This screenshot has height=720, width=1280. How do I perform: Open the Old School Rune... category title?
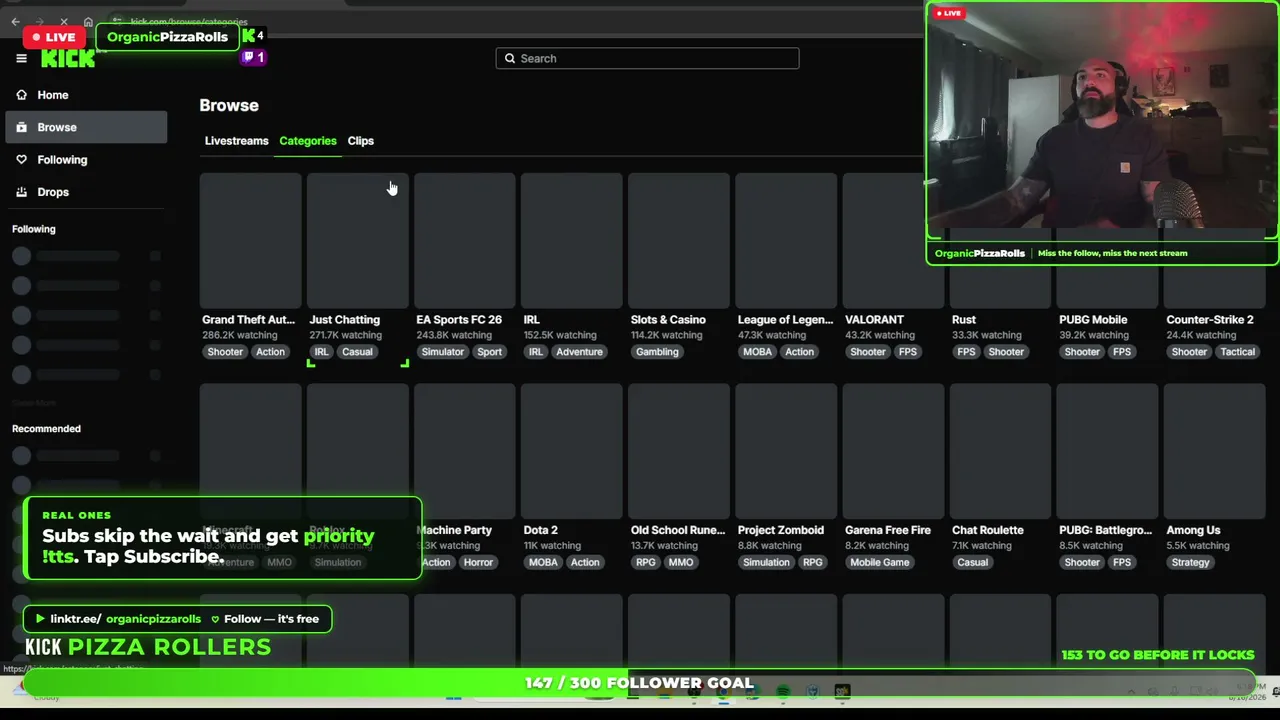(x=678, y=530)
